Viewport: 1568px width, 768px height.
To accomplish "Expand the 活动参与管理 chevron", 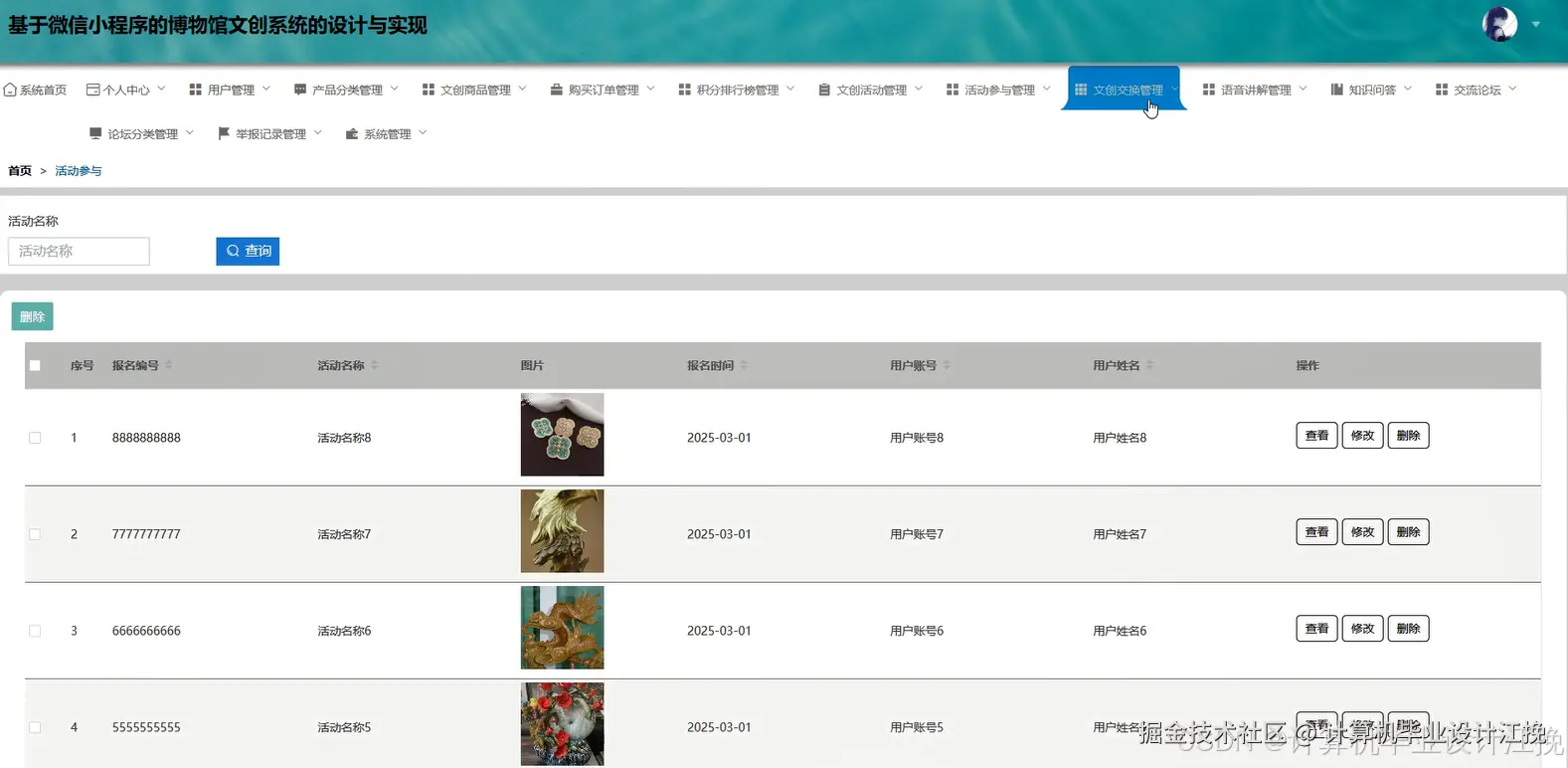I will 1047,89.
